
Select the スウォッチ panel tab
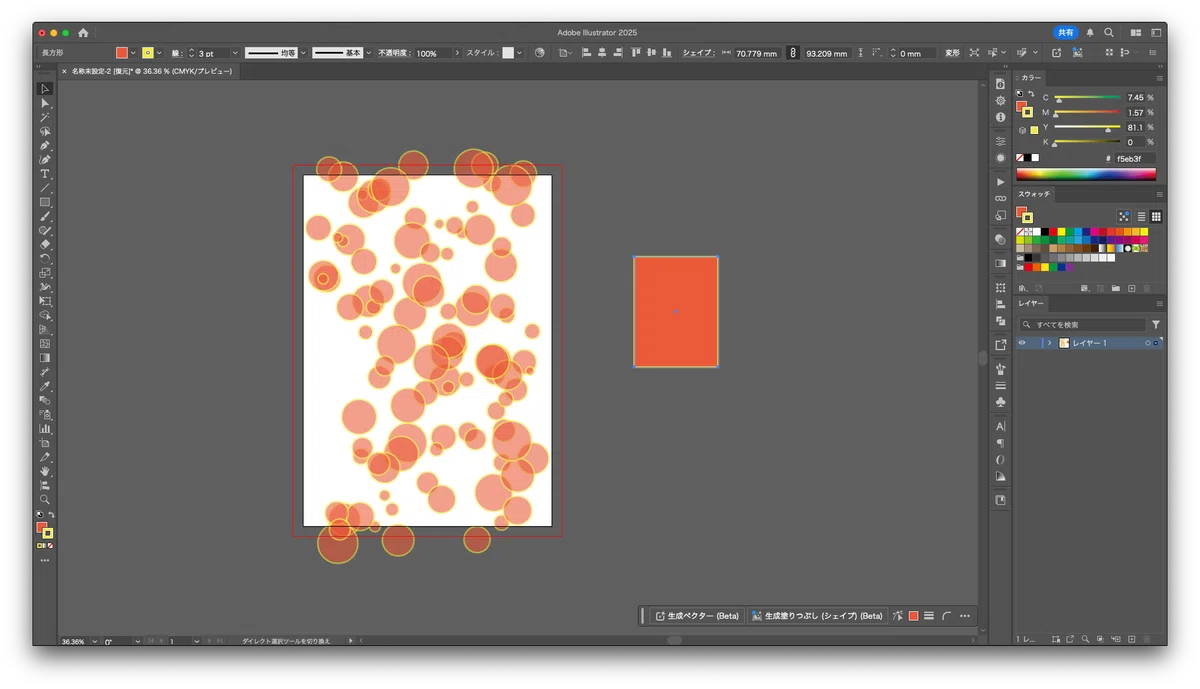tap(1034, 194)
